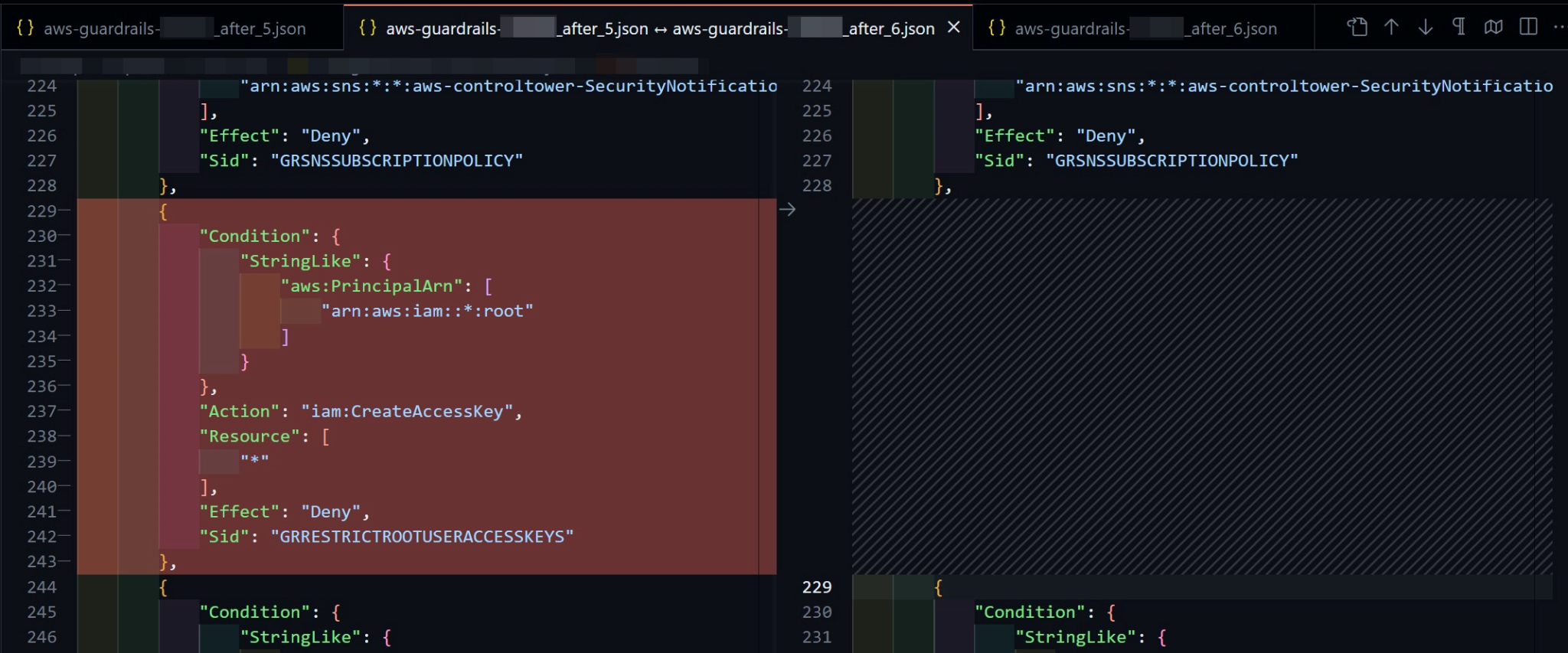The width and height of the screenshot is (1568, 653).
Task: Click the JSON braces icon on after_6.json tab
Action: pyautogui.click(x=997, y=28)
